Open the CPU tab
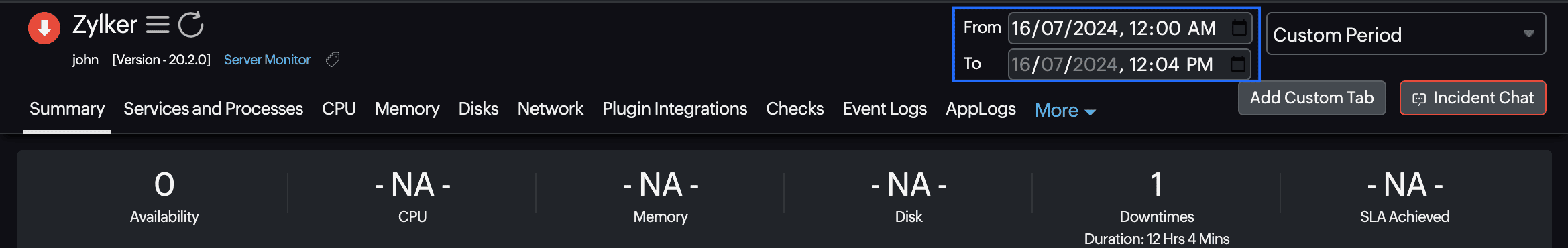The height and width of the screenshot is (248, 1568). tap(339, 109)
